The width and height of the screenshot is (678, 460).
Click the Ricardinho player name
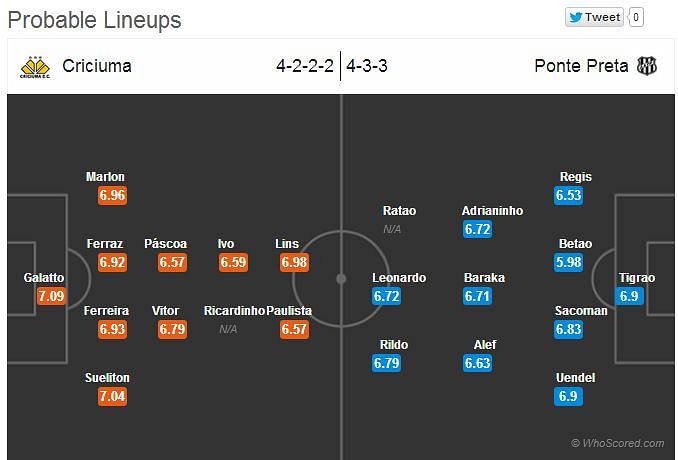234,311
